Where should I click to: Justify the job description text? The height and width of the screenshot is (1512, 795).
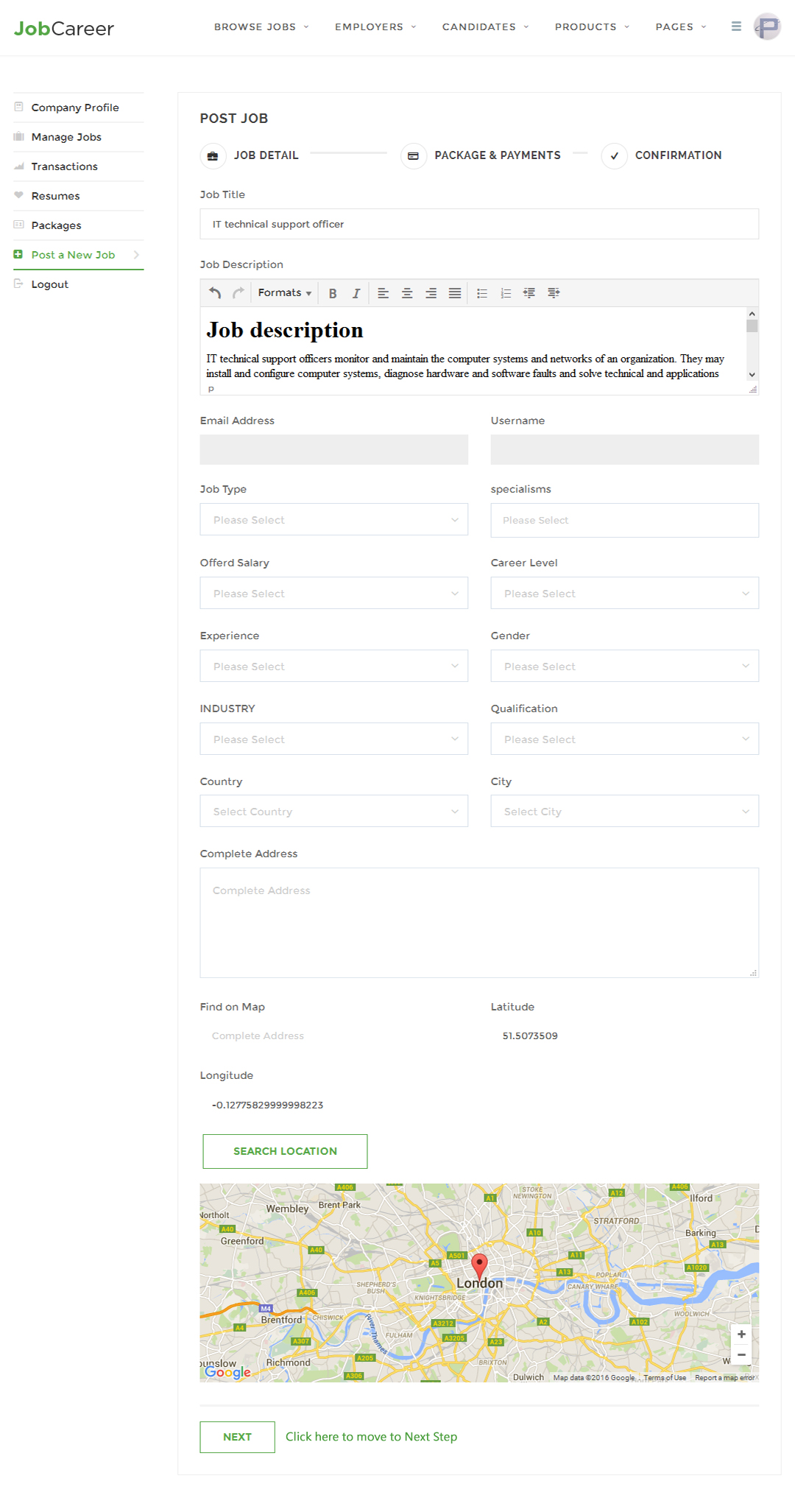[x=455, y=293]
